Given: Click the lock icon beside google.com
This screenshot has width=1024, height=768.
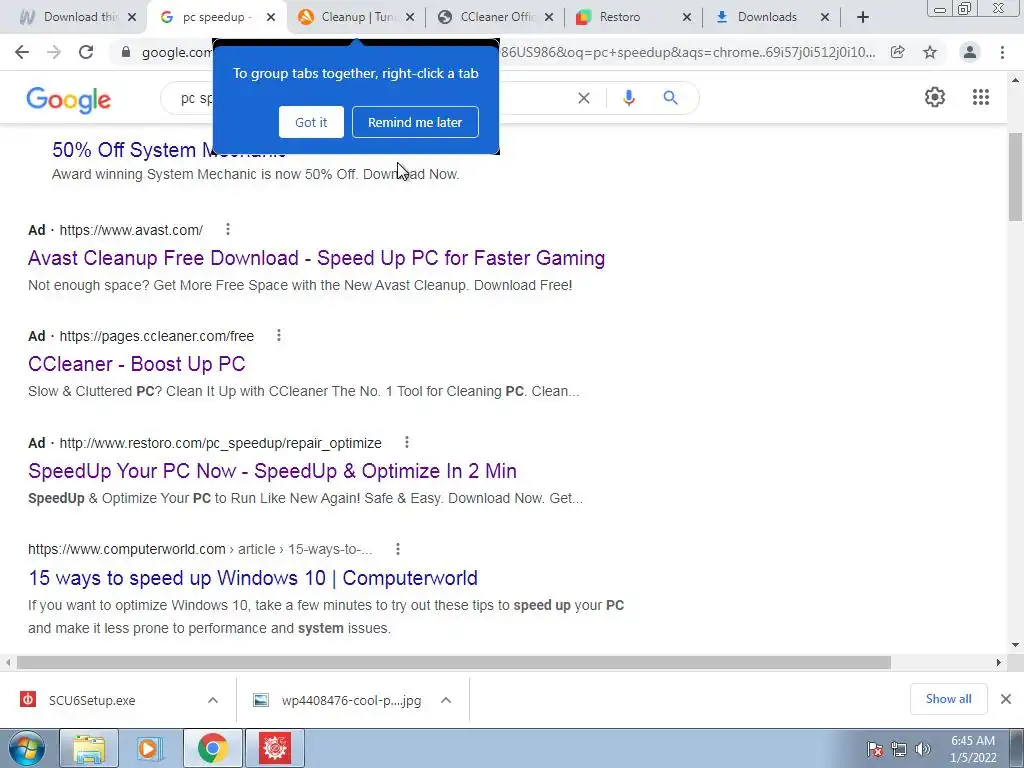Looking at the screenshot, I should click(126, 52).
